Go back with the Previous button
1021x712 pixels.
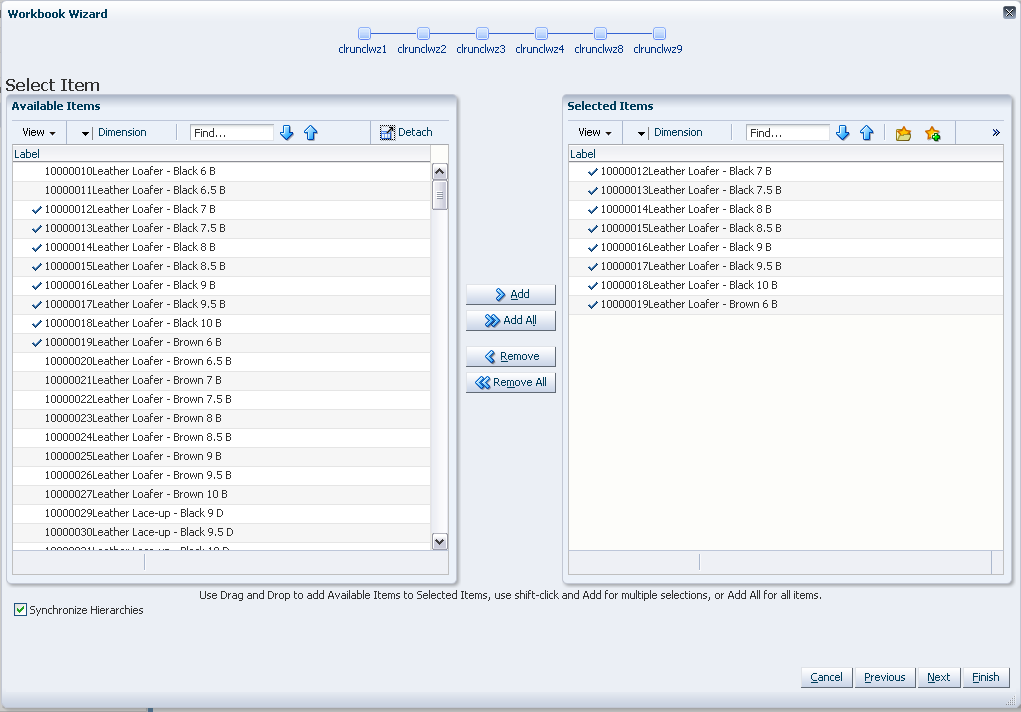point(885,677)
